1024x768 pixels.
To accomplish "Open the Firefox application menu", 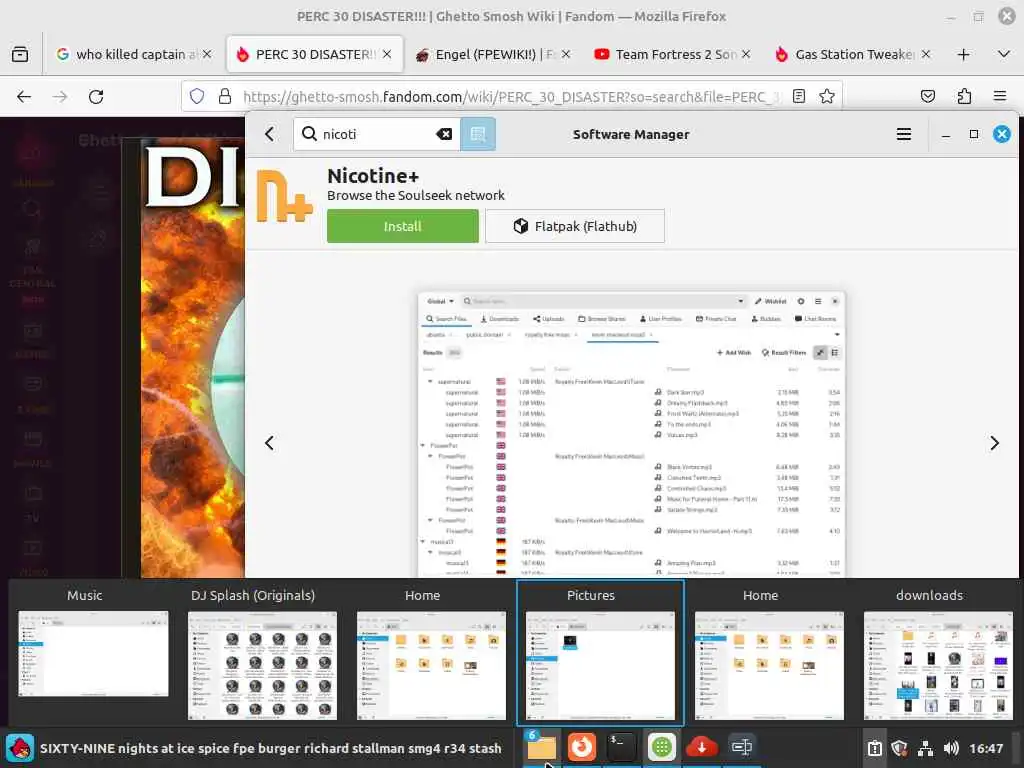I will click(x=999, y=97).
